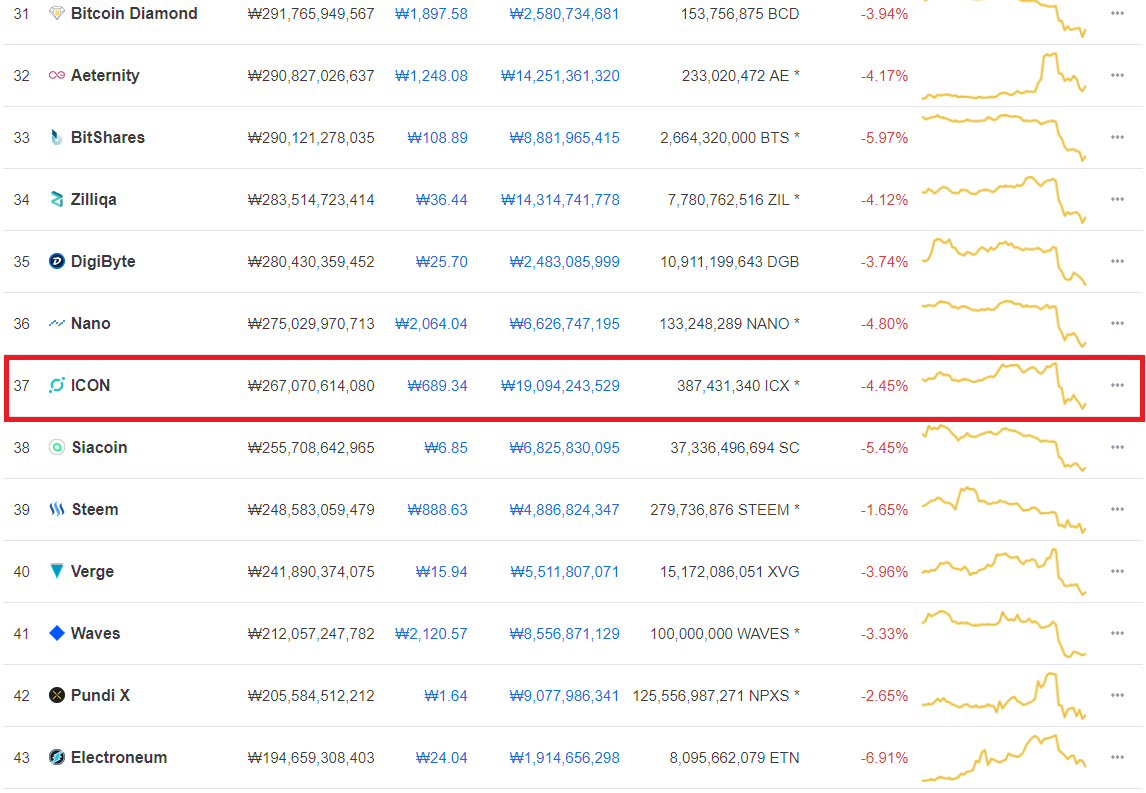Viewport: 1146px width, 793px height.
Task: Click the ICON coin logo
Action: coord(56,385)
